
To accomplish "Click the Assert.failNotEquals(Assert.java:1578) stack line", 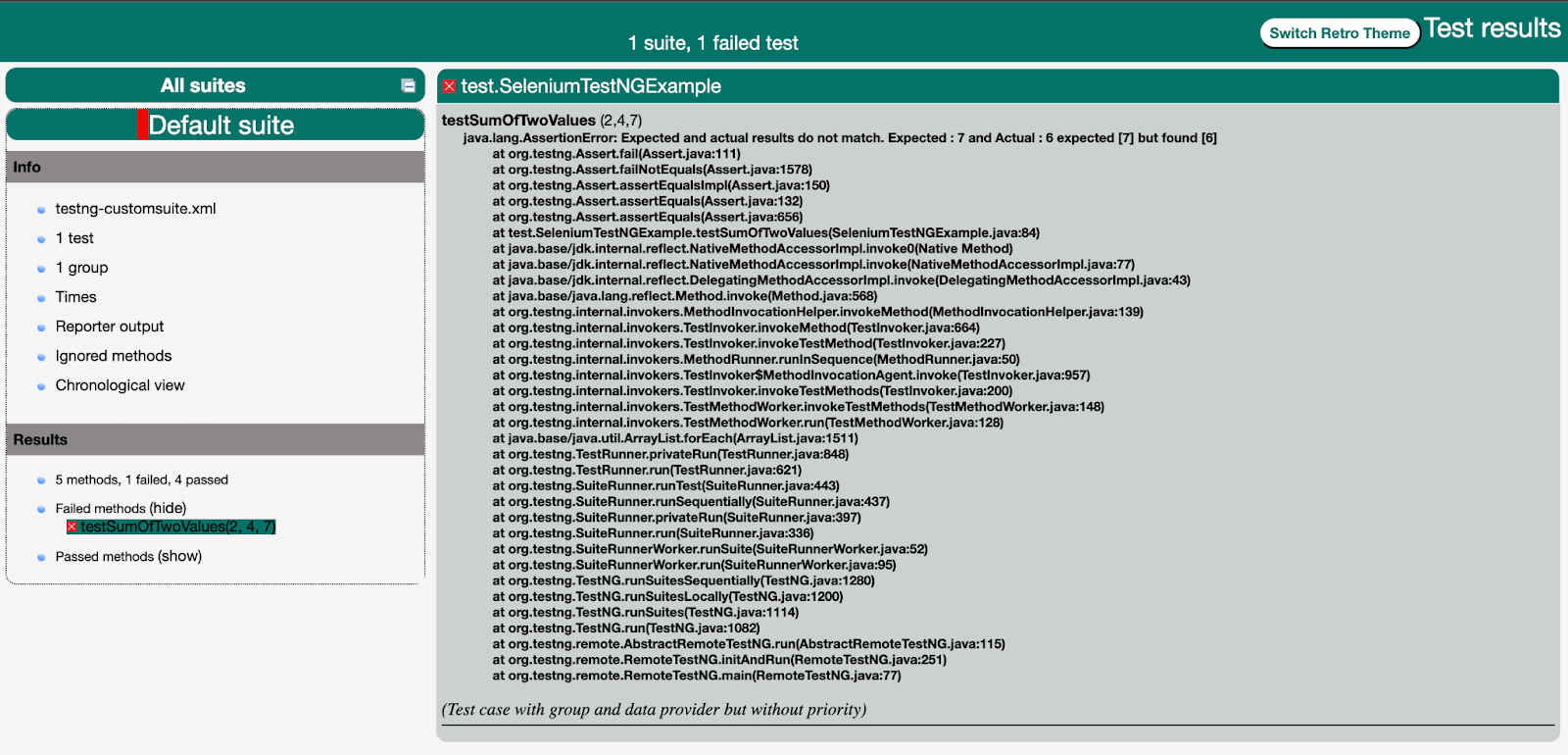I will [652, 170].
